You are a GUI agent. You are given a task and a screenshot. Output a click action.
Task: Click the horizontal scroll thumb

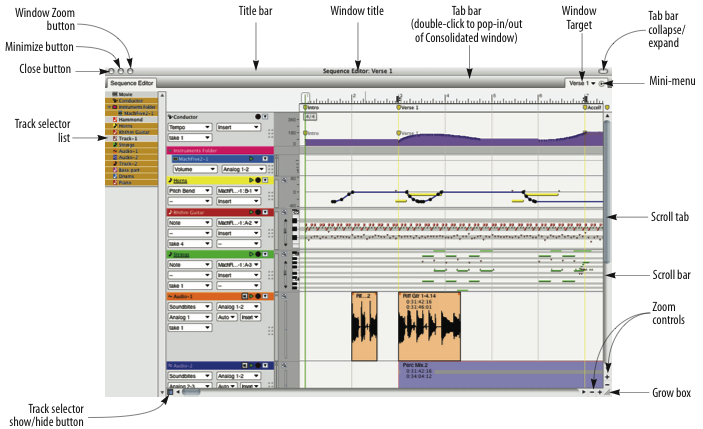tap(191, 392)
